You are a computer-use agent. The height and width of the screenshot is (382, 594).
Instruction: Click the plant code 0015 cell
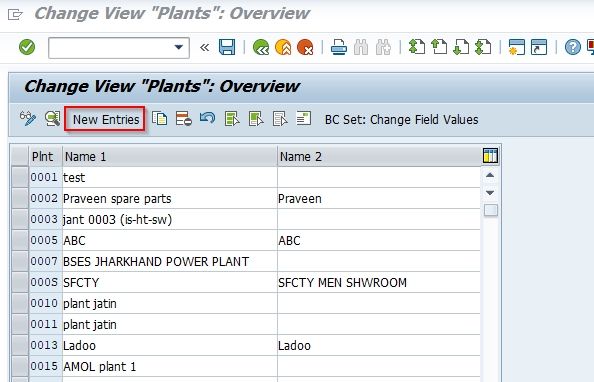click(45, 366)
